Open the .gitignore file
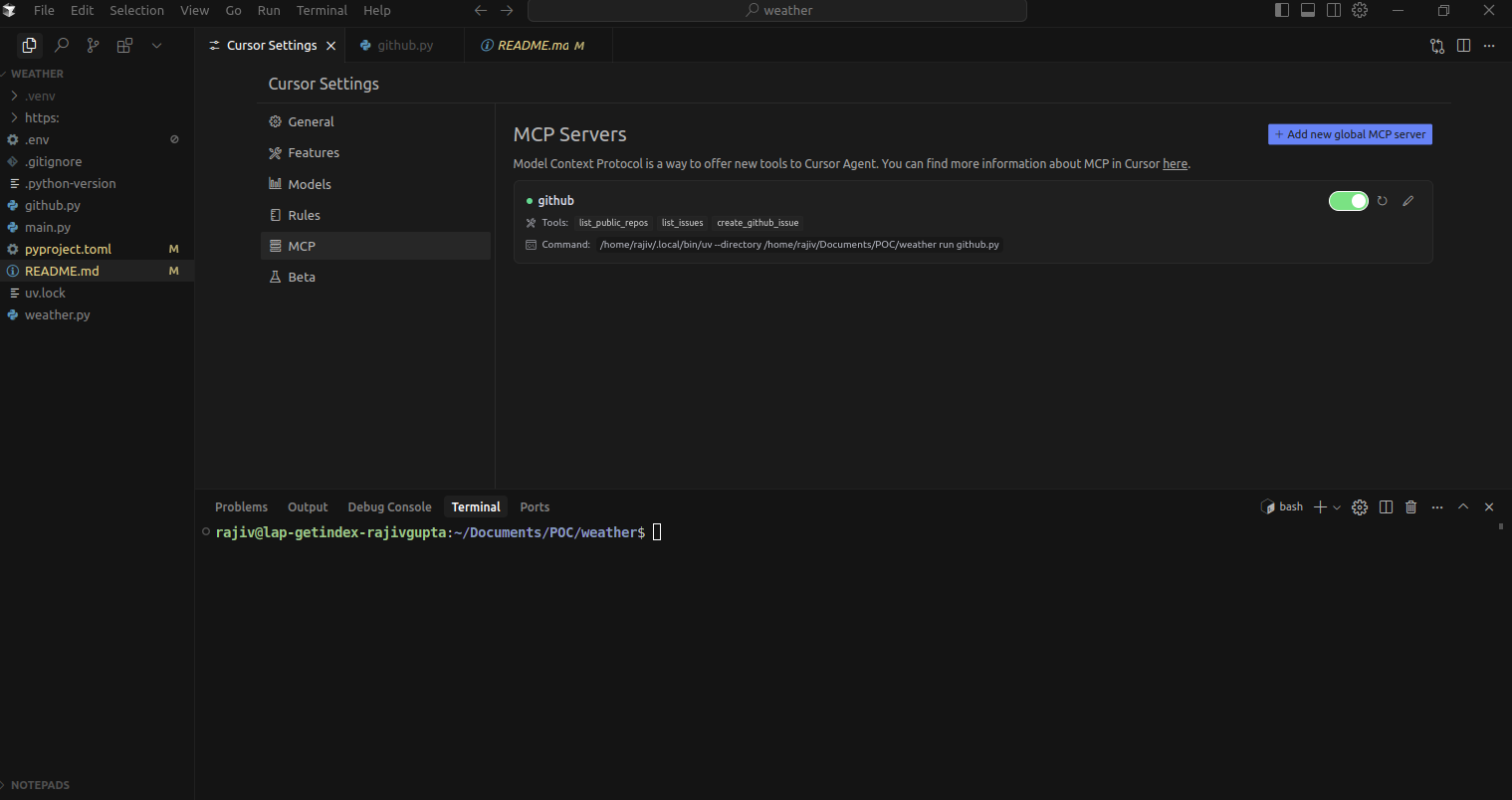This screenshot has width=1512, height=800. pyautogui.click(x=97, y=161)
